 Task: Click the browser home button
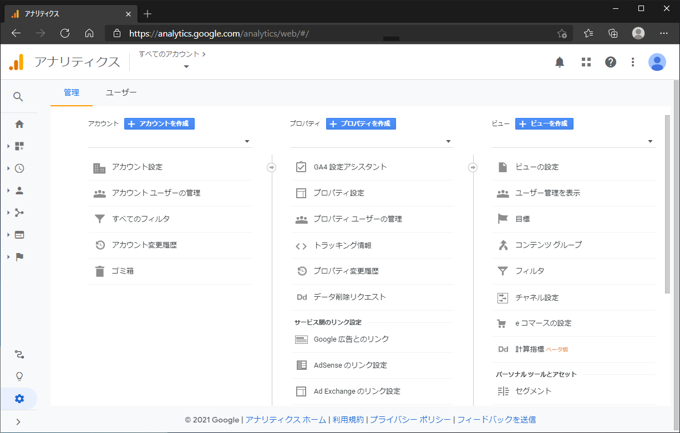point(89,33)
